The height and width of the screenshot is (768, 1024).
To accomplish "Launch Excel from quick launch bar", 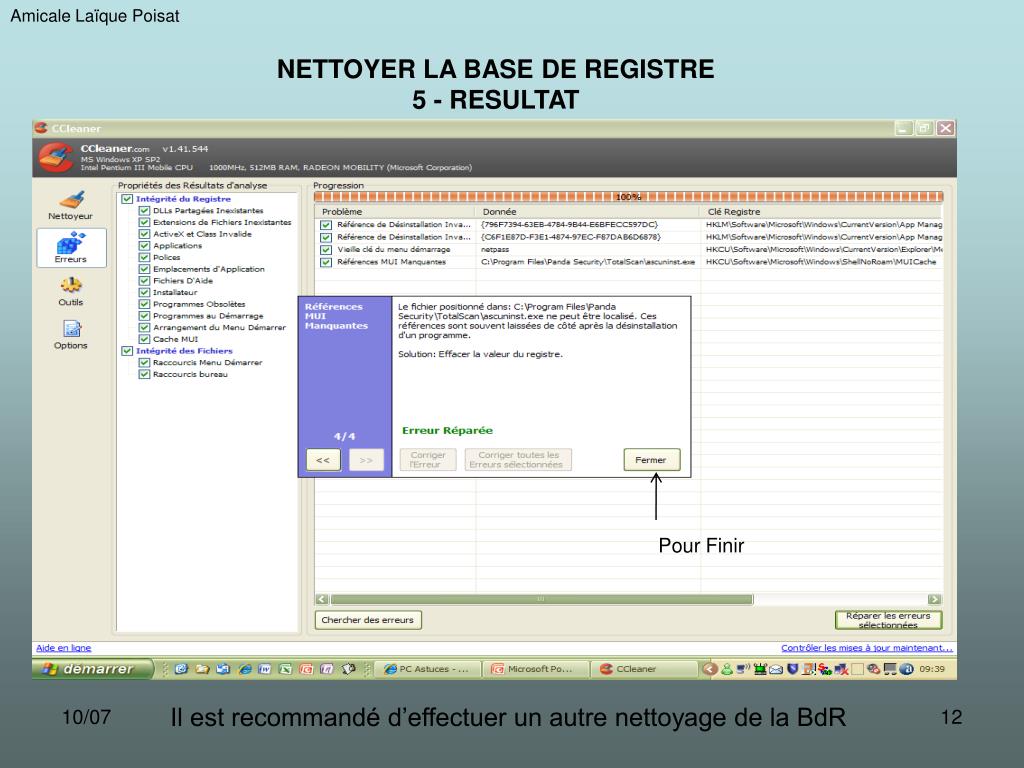I will tap(285, 669).
